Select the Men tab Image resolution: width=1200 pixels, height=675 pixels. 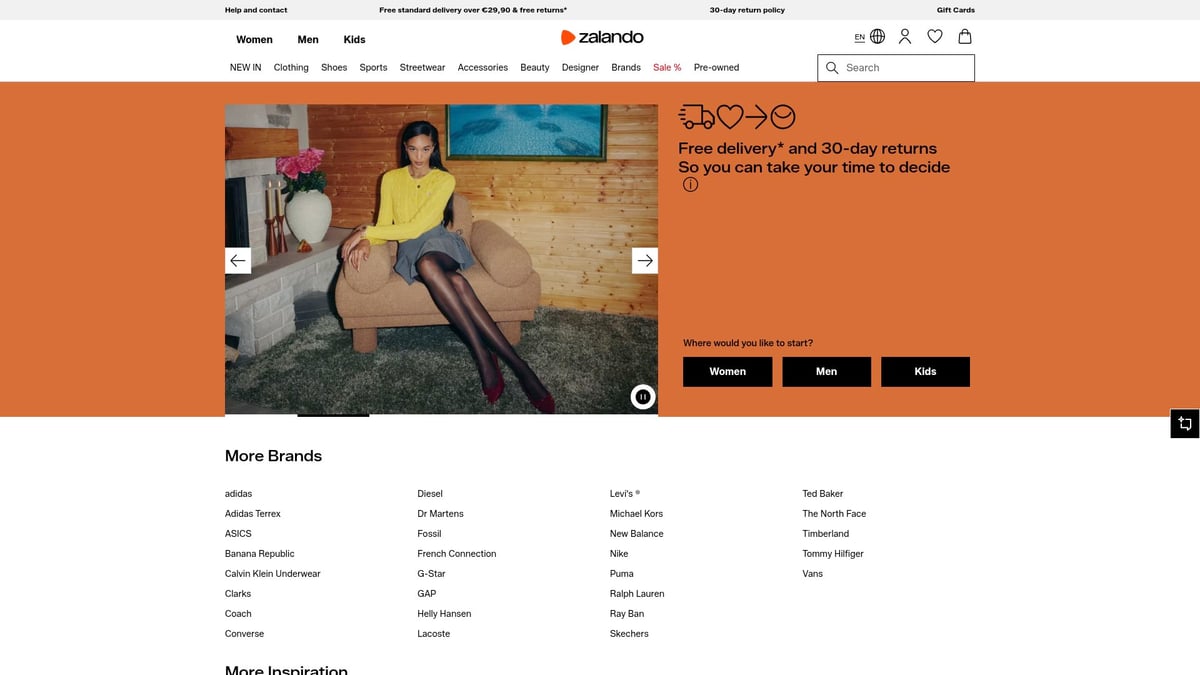pos(308,40)
